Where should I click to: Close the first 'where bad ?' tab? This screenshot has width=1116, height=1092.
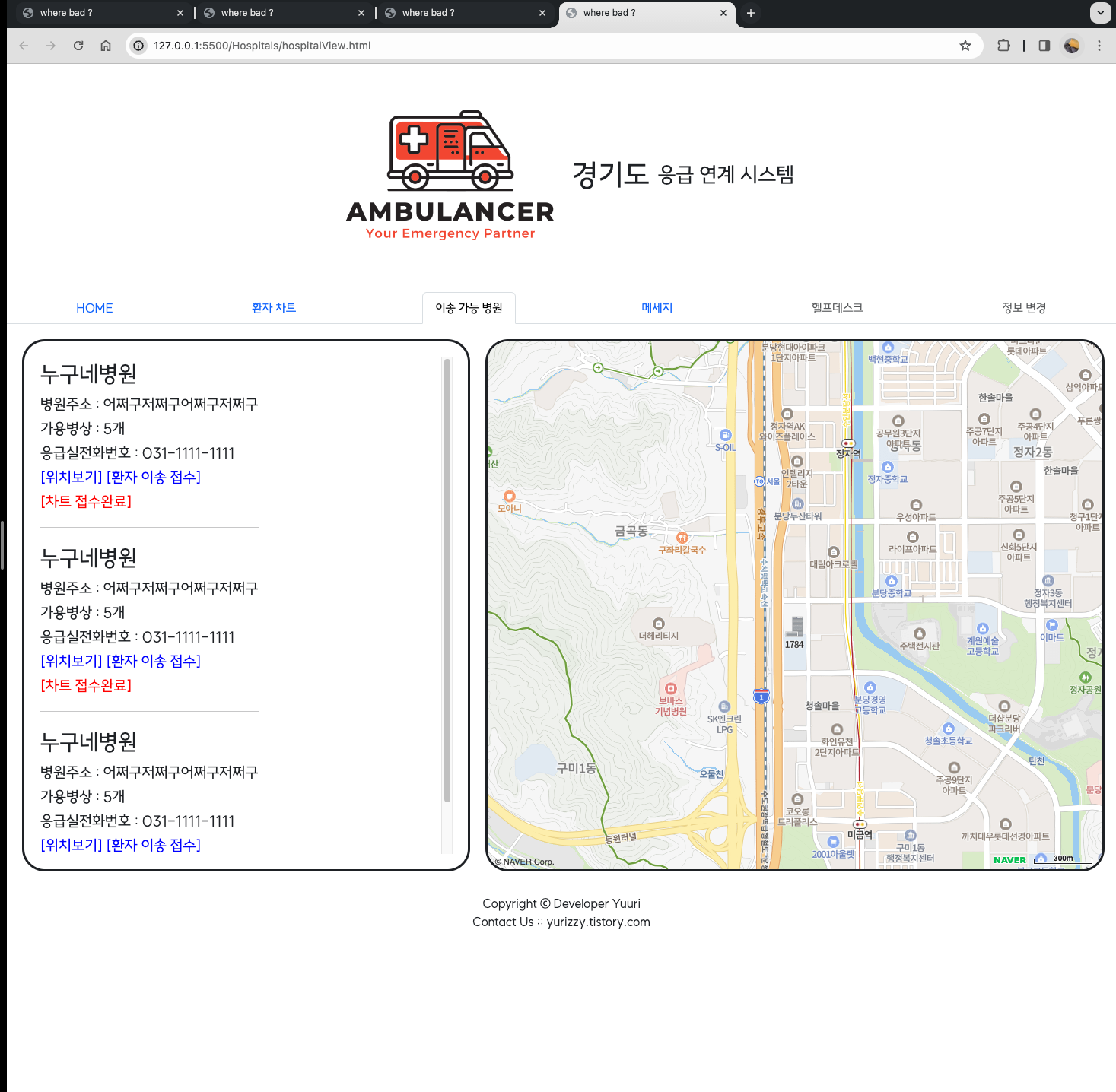point(180,13)
